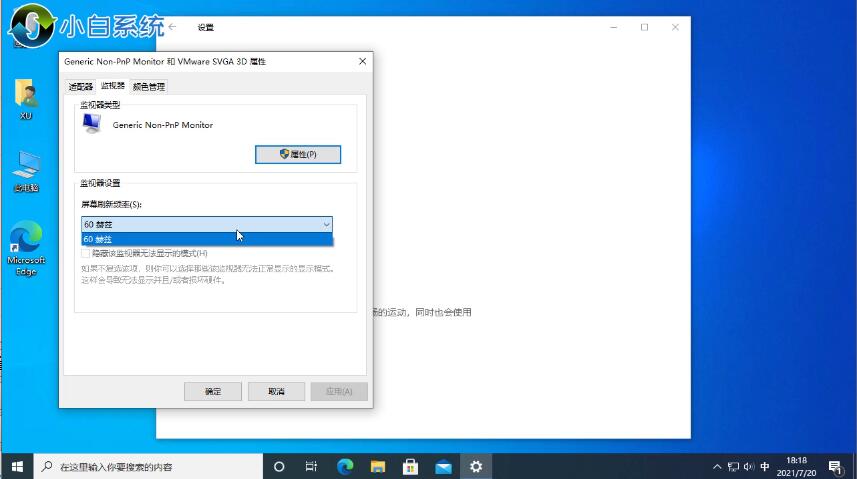Confirm with the OK (确定) button
This screenshot has height=479, width=857.
213,392
